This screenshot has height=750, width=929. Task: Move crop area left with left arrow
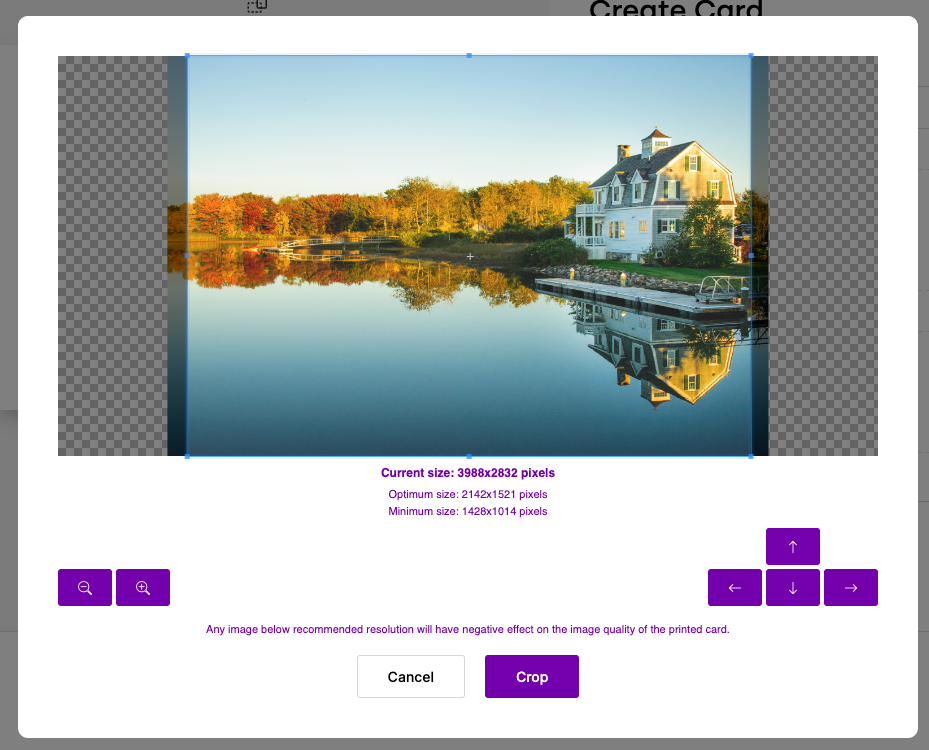coord(735,587)
